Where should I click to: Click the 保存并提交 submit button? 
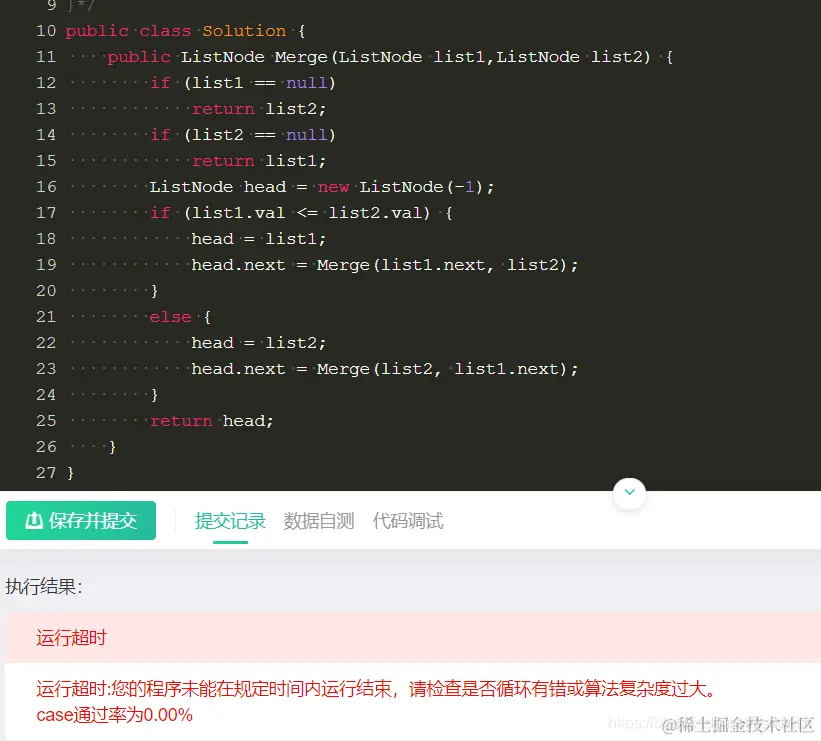[81, 520]
